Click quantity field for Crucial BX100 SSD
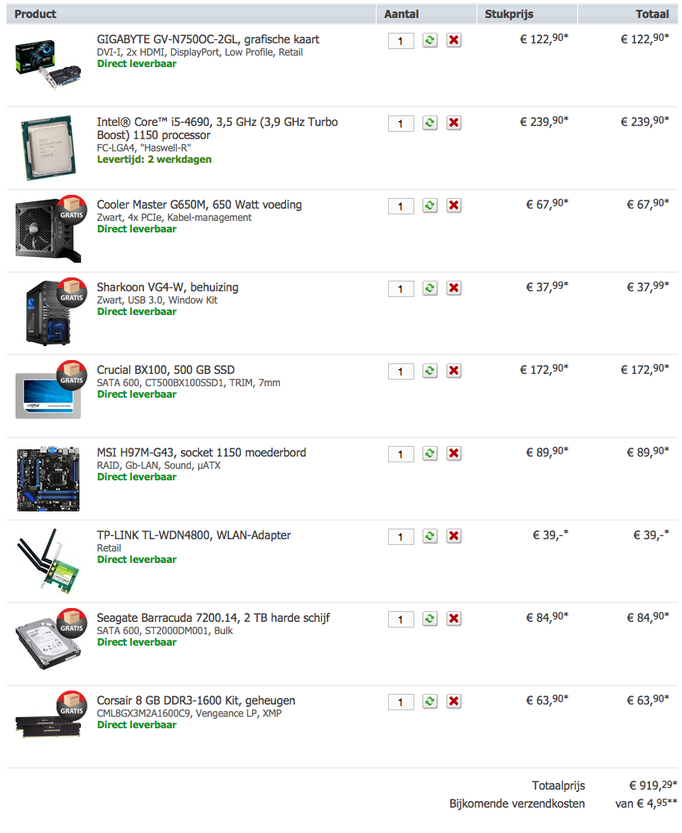This screenshot has height=833, width=682. (x=401, y=371)
